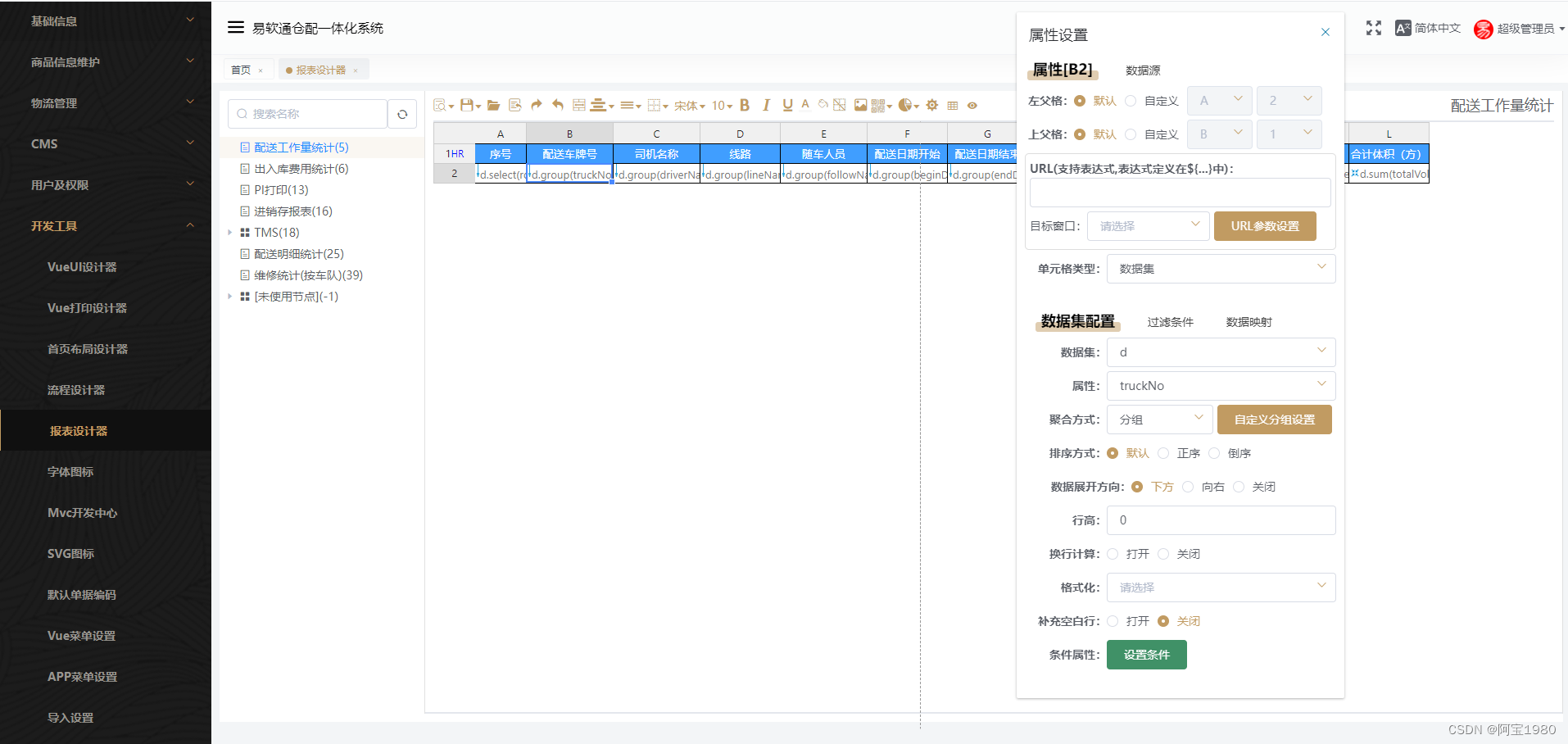Switch to the 数据源 tab
The height and width of the screenshot is (744, 1568).
[1143, 70]
